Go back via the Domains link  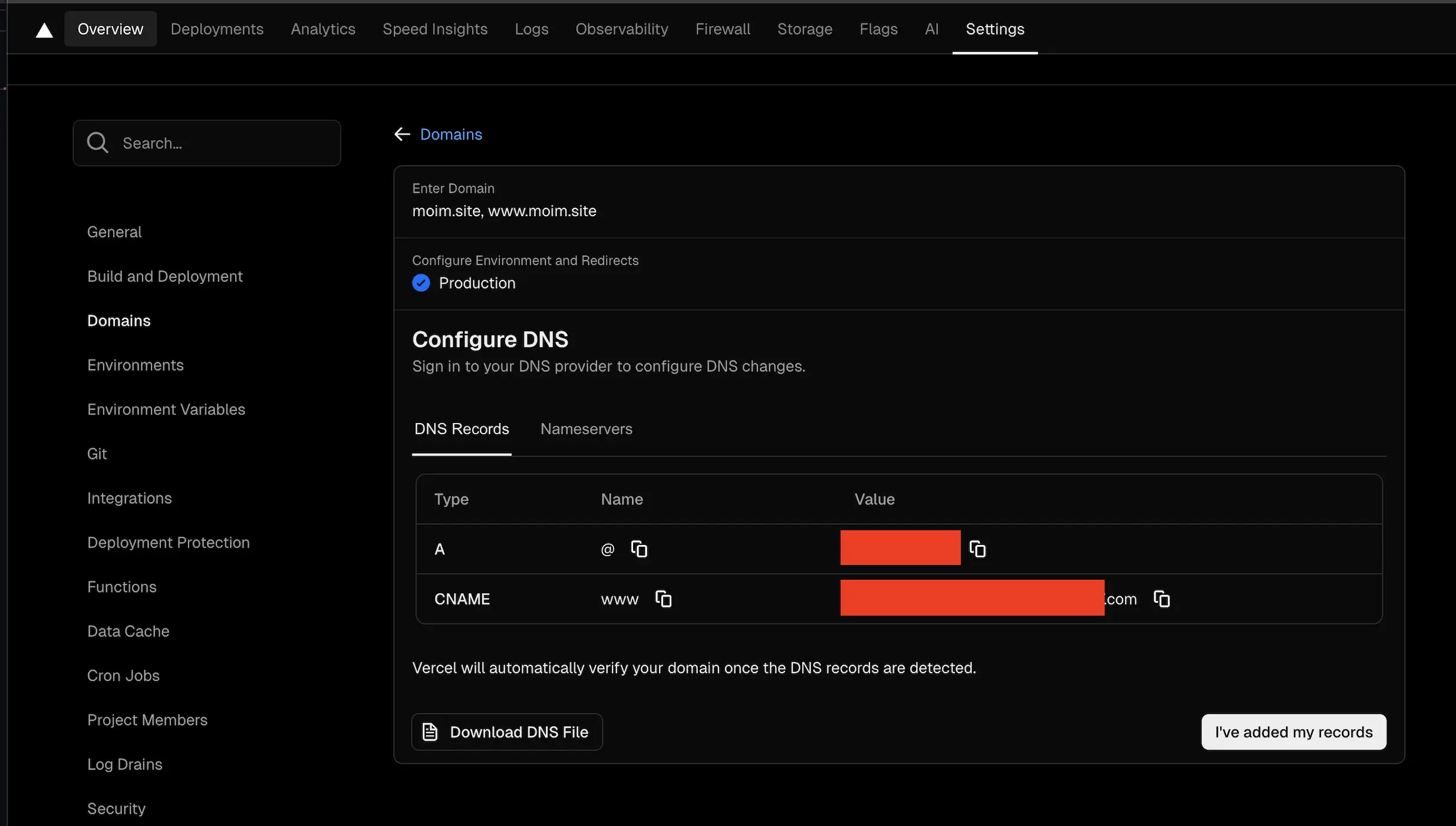[451, 134]
